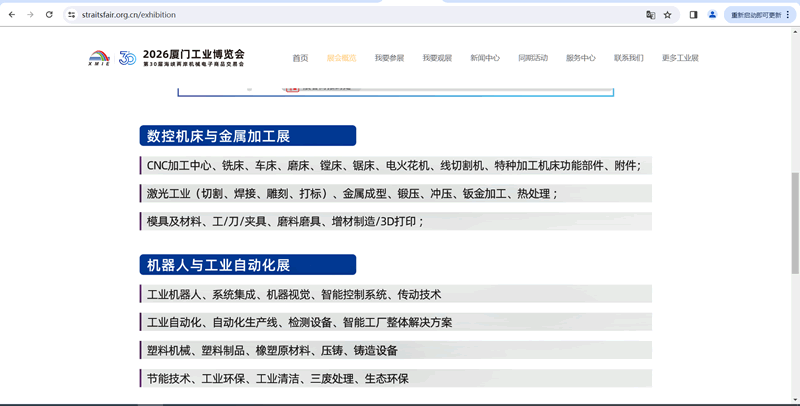Expand the 服务中心 menu
This screenshot has height=406, width=800.
pyautogui.click(x=580, y=58)
